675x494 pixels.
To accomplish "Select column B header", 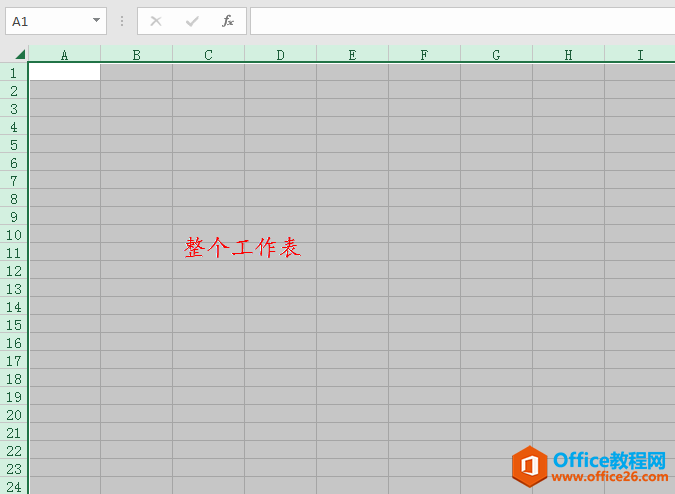I will coord(136,55).
